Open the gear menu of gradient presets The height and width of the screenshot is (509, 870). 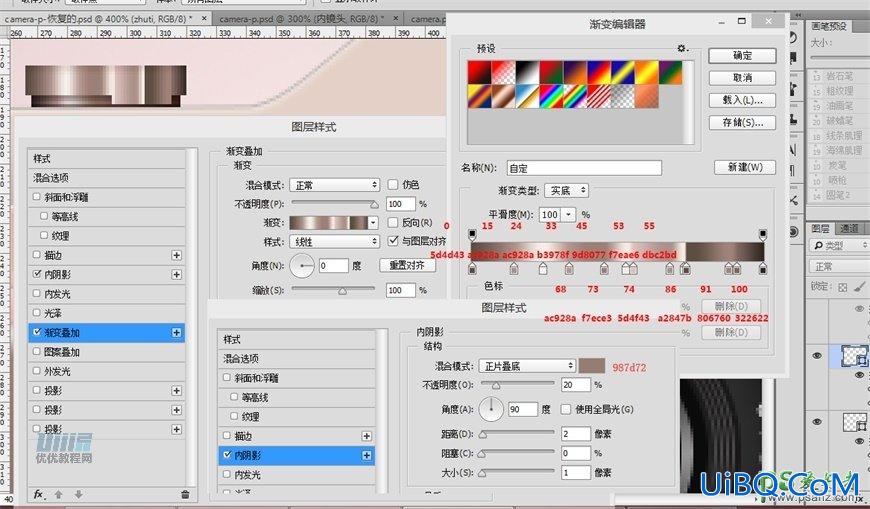click(x=682, y=48)
